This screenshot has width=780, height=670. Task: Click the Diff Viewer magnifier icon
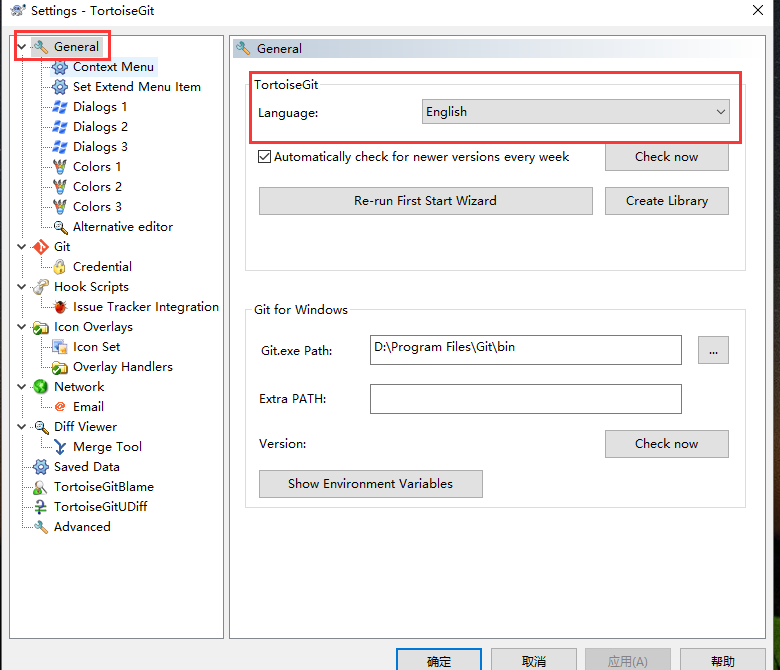click(x=40, y=427)
